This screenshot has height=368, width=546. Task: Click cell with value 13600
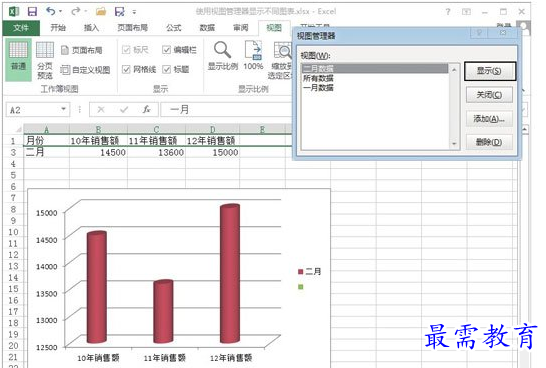(x=156, y=152)
